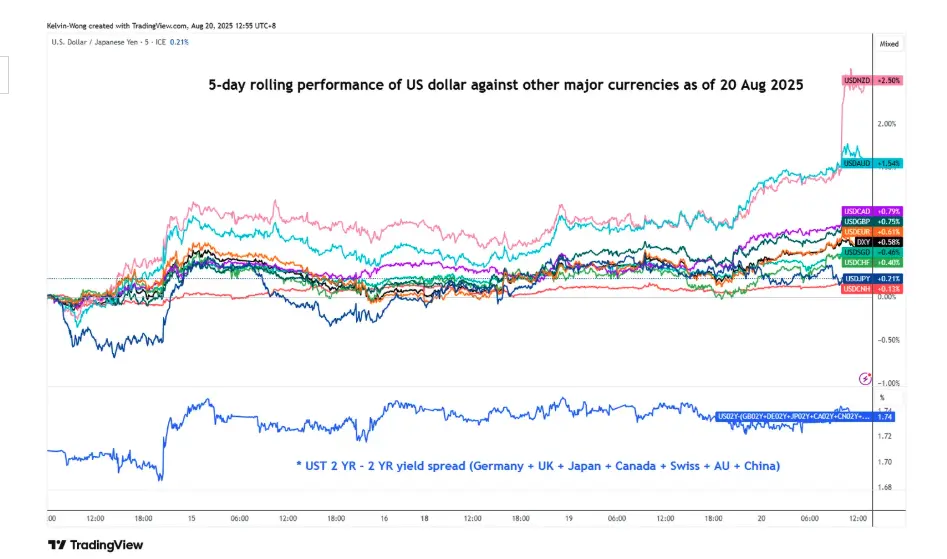947x559 pixels.
Task: Click the purple lightning event icon
Action: (x=865, y=378)
